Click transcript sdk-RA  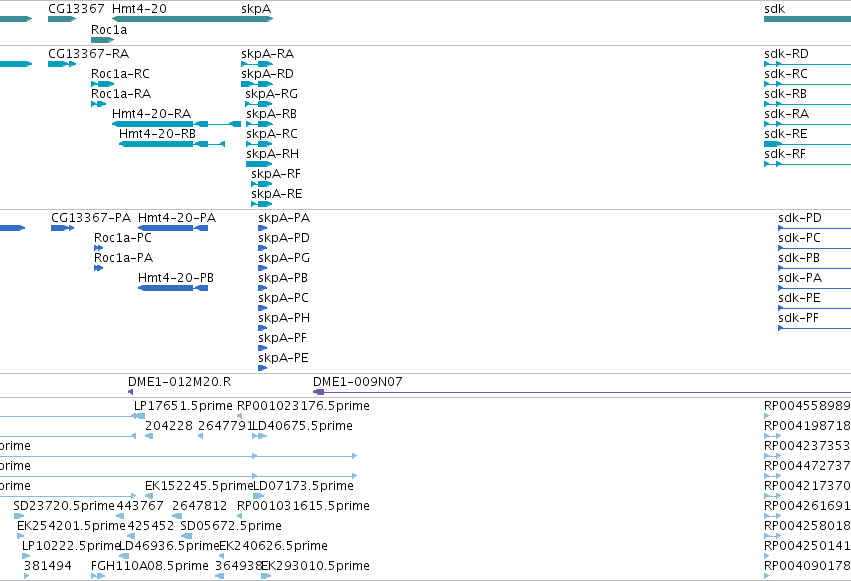(786, 114)
